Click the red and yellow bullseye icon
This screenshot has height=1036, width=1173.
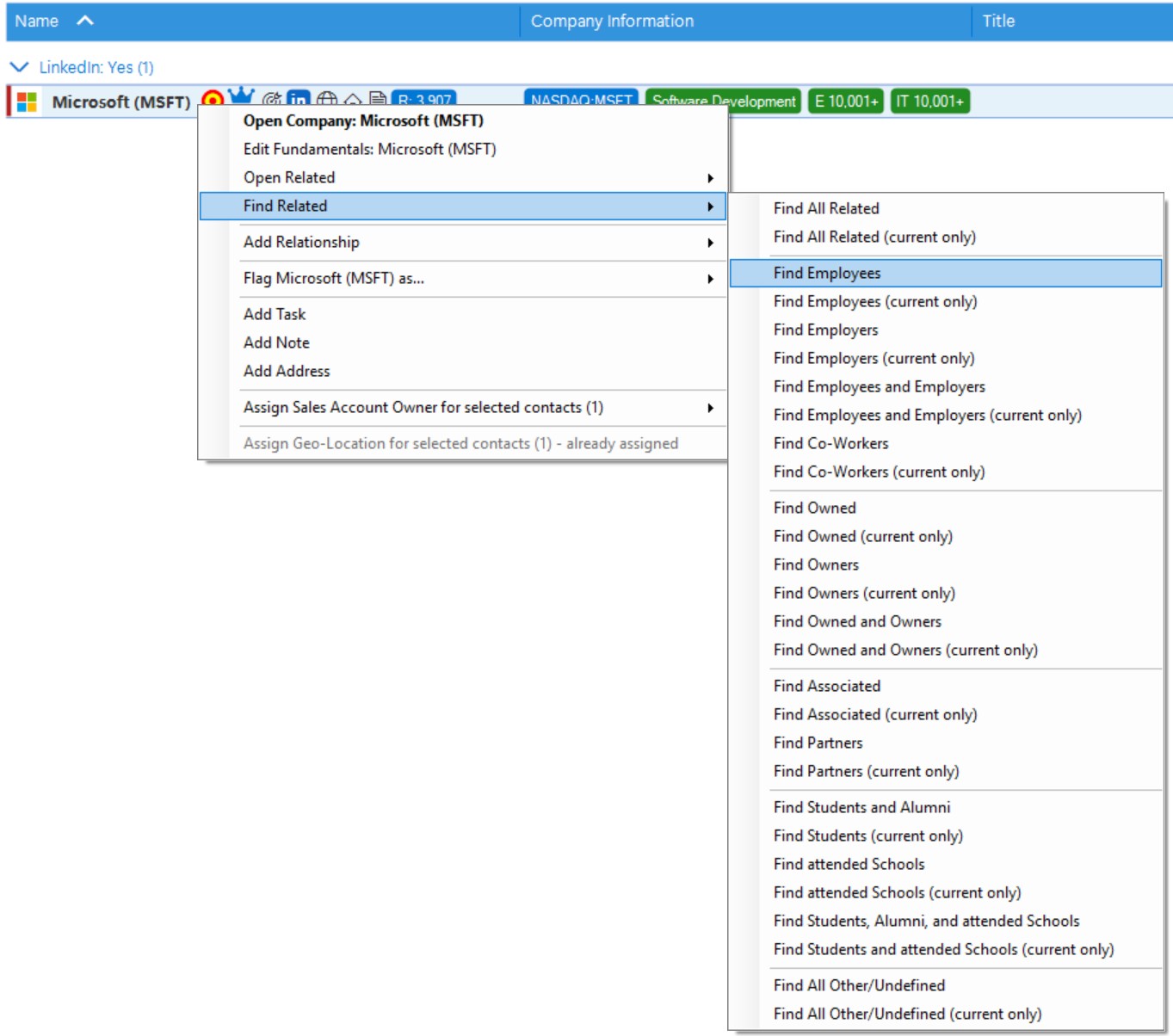coord(212,99)
